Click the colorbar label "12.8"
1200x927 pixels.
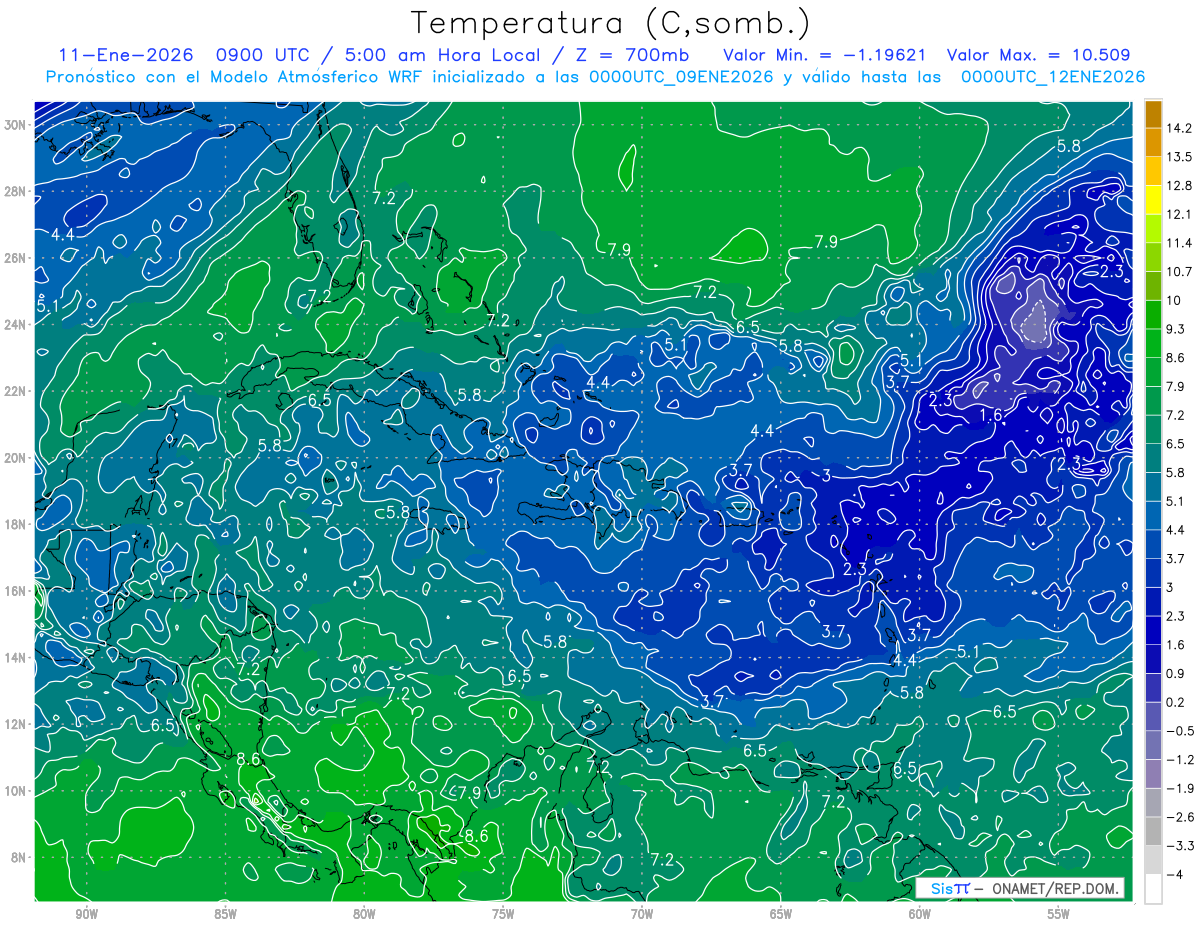(1178, 186)
